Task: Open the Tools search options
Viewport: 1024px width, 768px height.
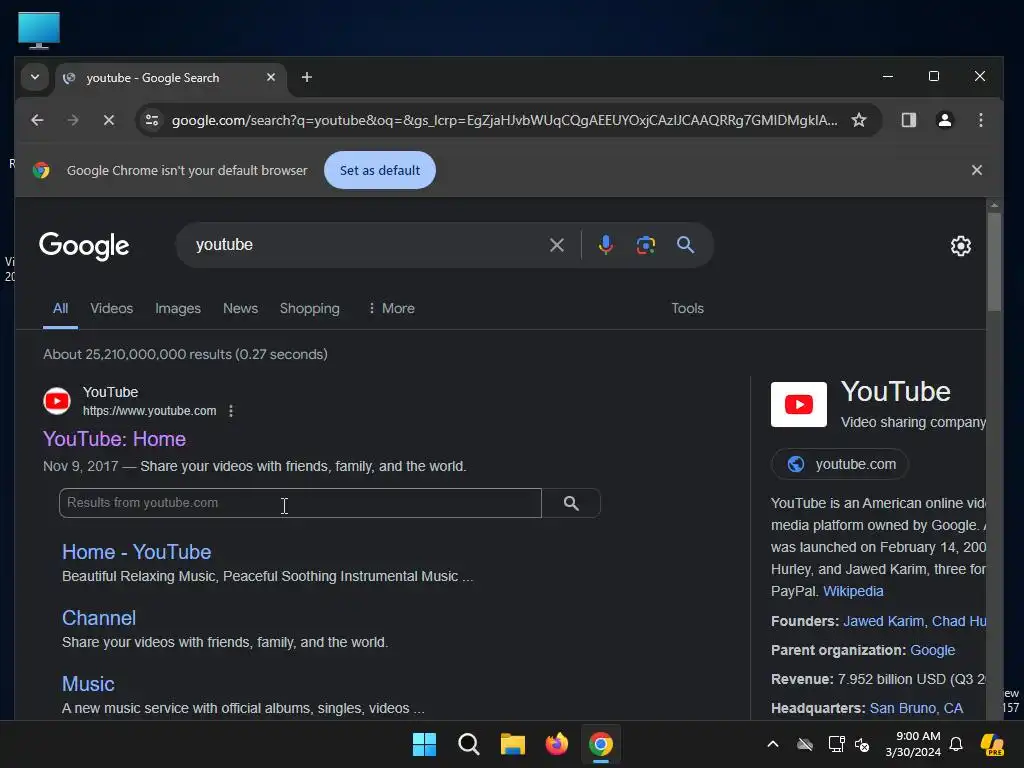Action: pos(687,308)
